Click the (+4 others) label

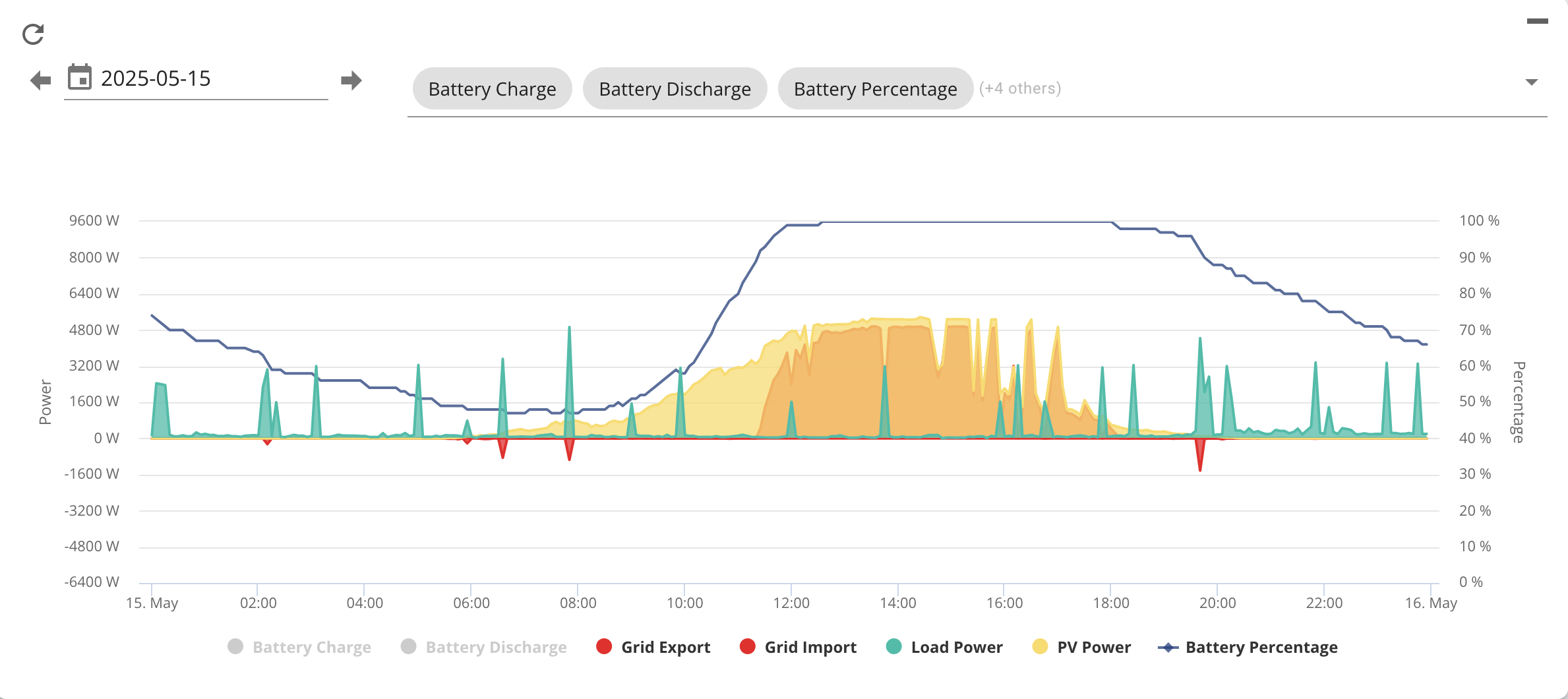coord(1020,88)
